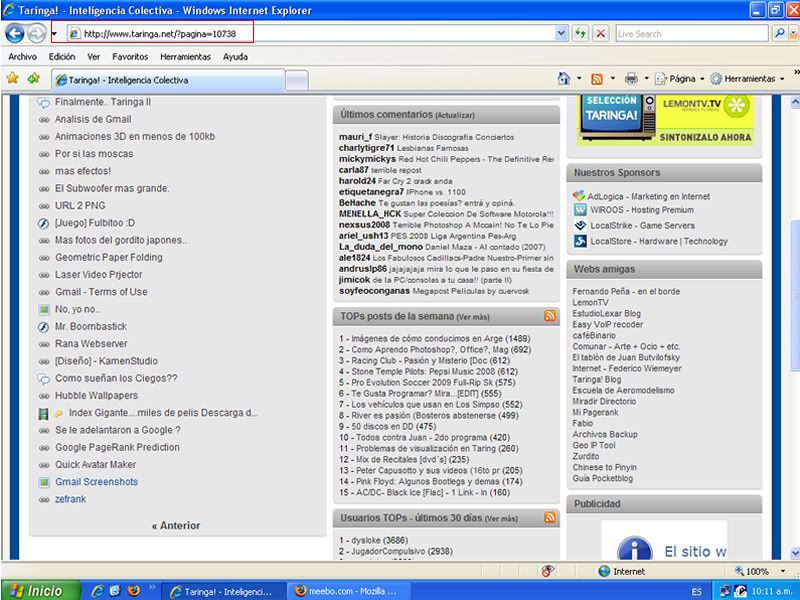The image size is (800, 600).
Task: Click the « Anterior pagination link
Action: 176,526
